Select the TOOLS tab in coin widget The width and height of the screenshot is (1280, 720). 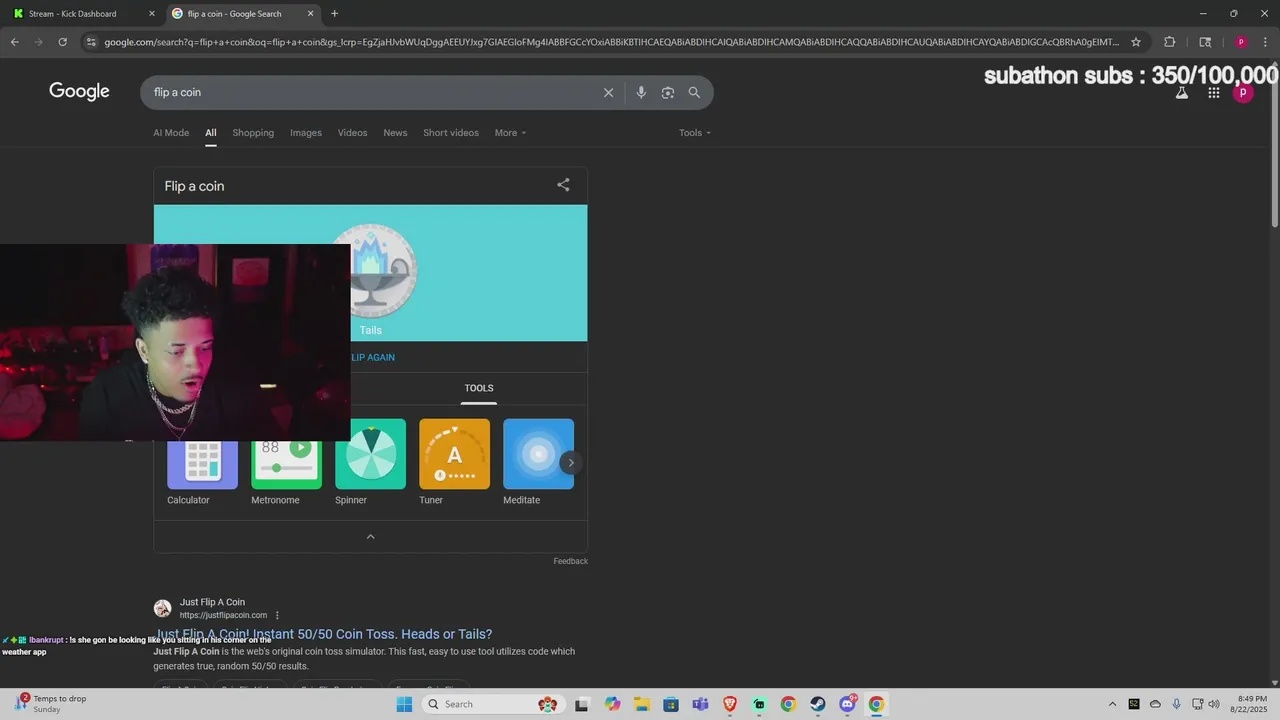(479, 388)
